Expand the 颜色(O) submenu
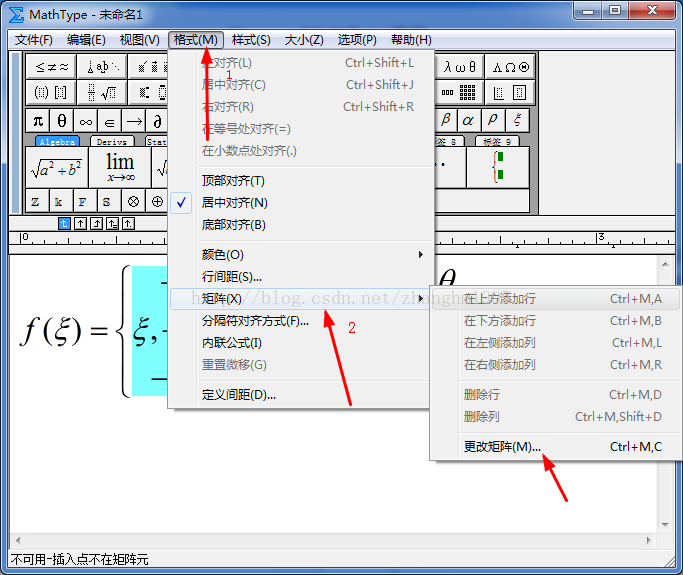This screenshot has width=683, height=575. [301, 254]
